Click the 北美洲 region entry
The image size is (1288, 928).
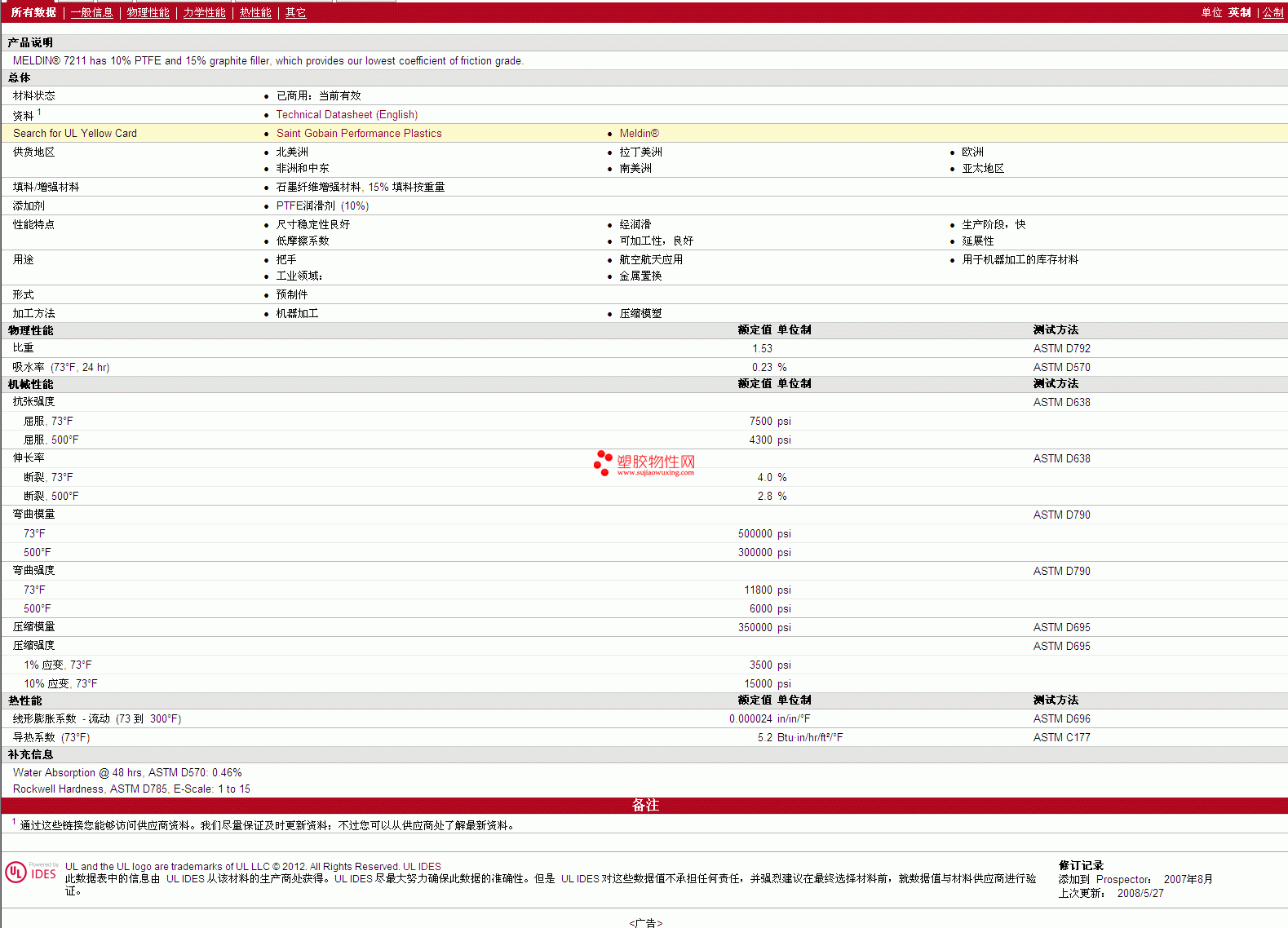click(x=292, y=152)
